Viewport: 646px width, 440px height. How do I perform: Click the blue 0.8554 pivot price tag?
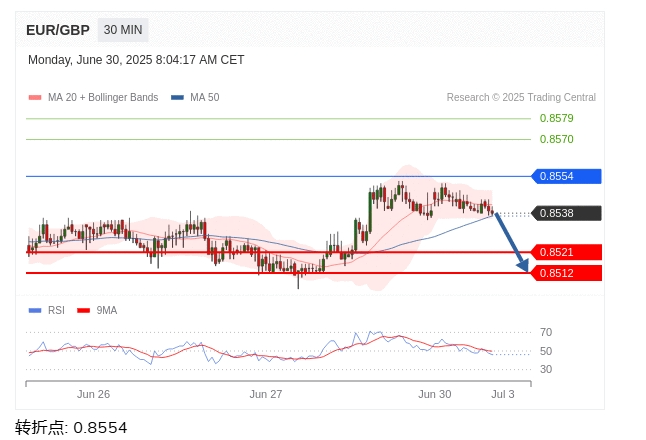(566, 176)
